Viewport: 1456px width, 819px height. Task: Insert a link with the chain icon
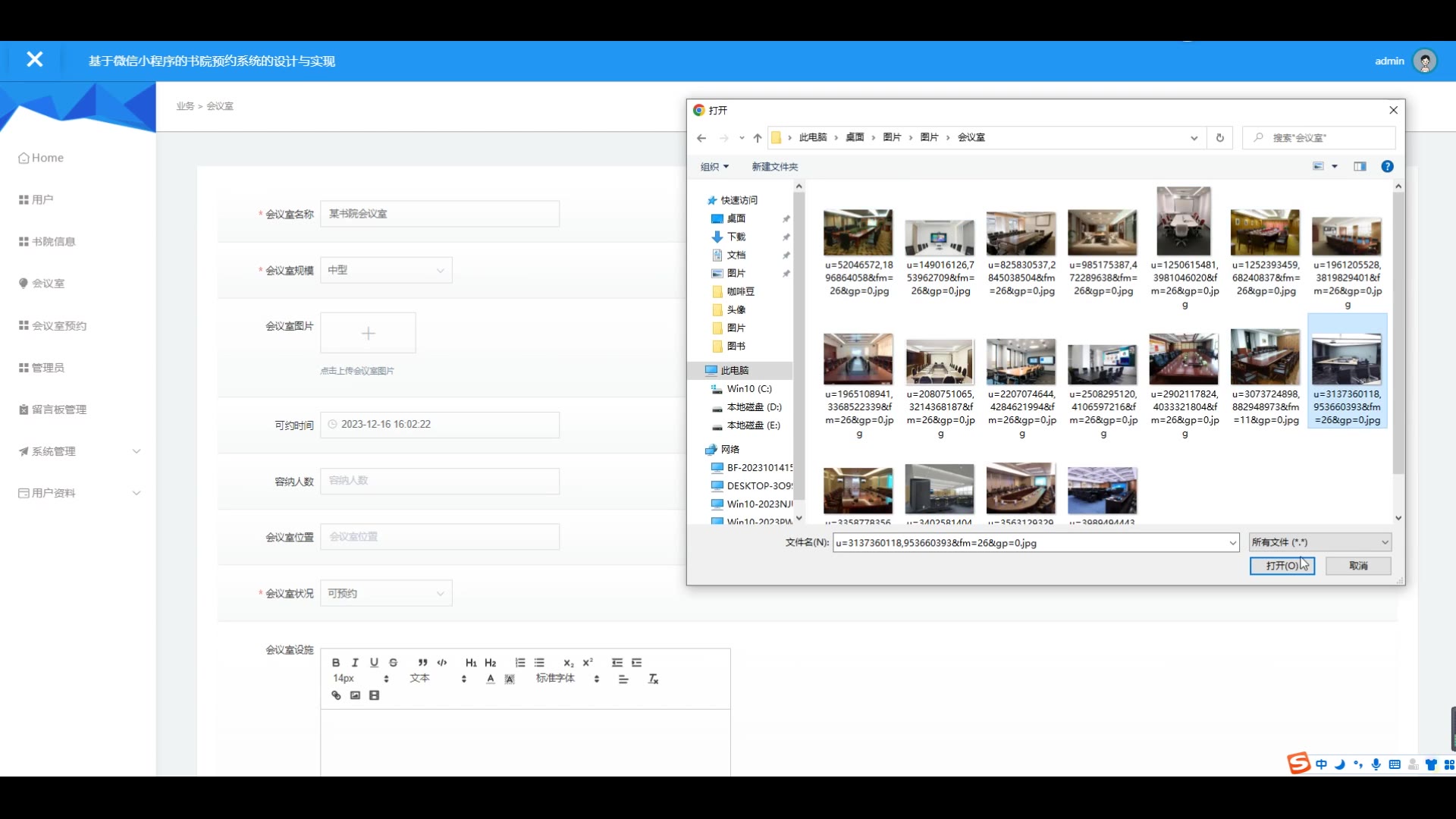(336, 695)
